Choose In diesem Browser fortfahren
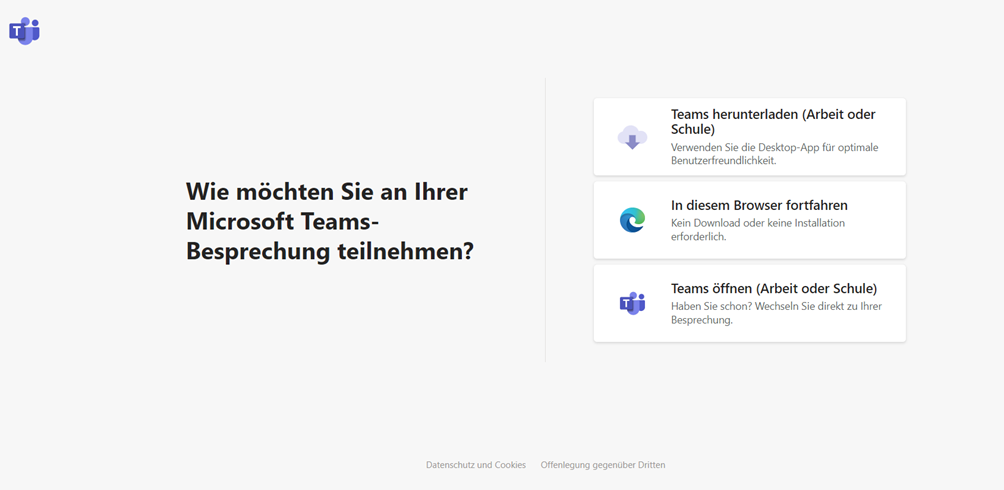The width and height of the screenshot is (1004, 490). (749, 220)
